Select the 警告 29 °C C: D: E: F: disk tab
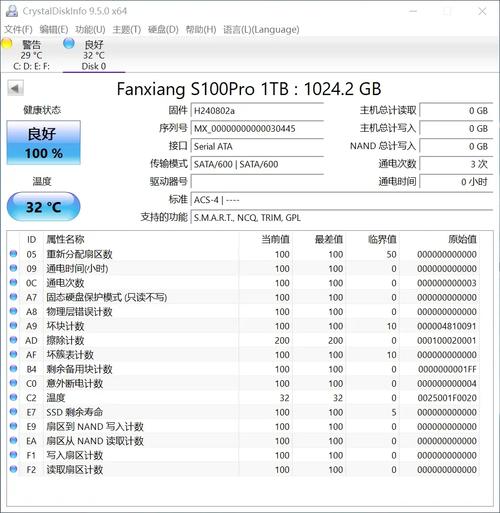 point(31,55)
